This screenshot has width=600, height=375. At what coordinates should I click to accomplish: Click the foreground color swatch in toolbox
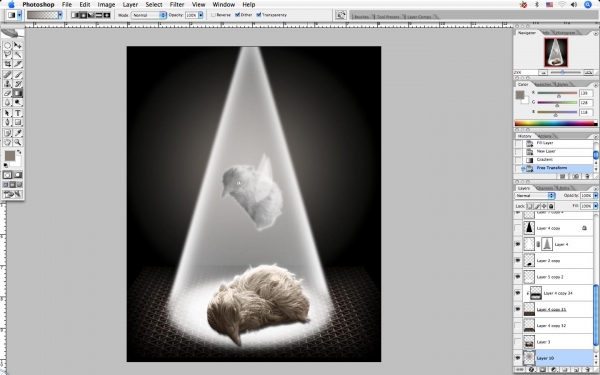(10, 156)
